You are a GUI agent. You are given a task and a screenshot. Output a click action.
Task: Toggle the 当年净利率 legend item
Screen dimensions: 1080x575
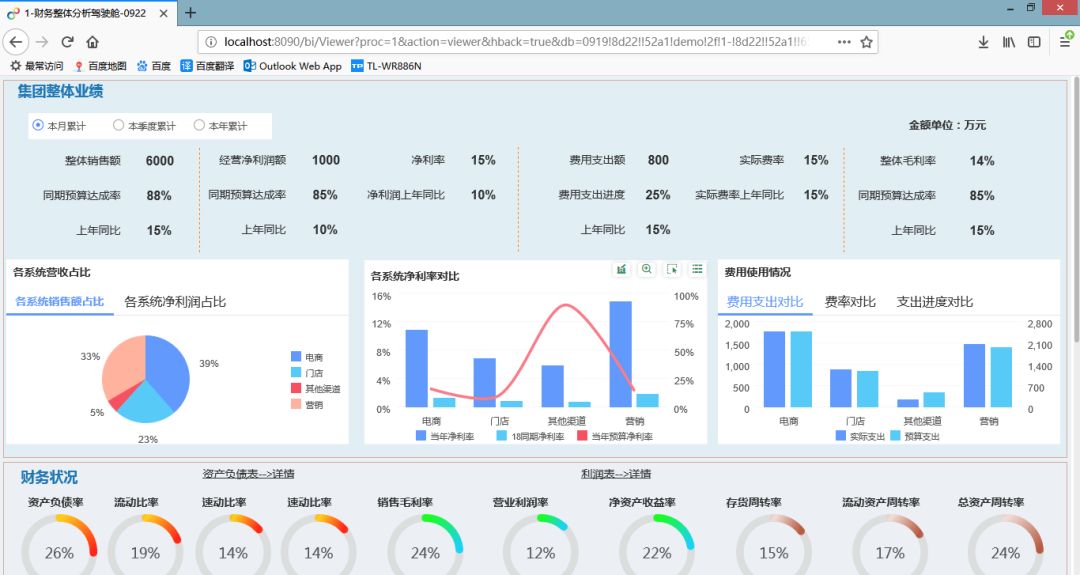point(445,436)
